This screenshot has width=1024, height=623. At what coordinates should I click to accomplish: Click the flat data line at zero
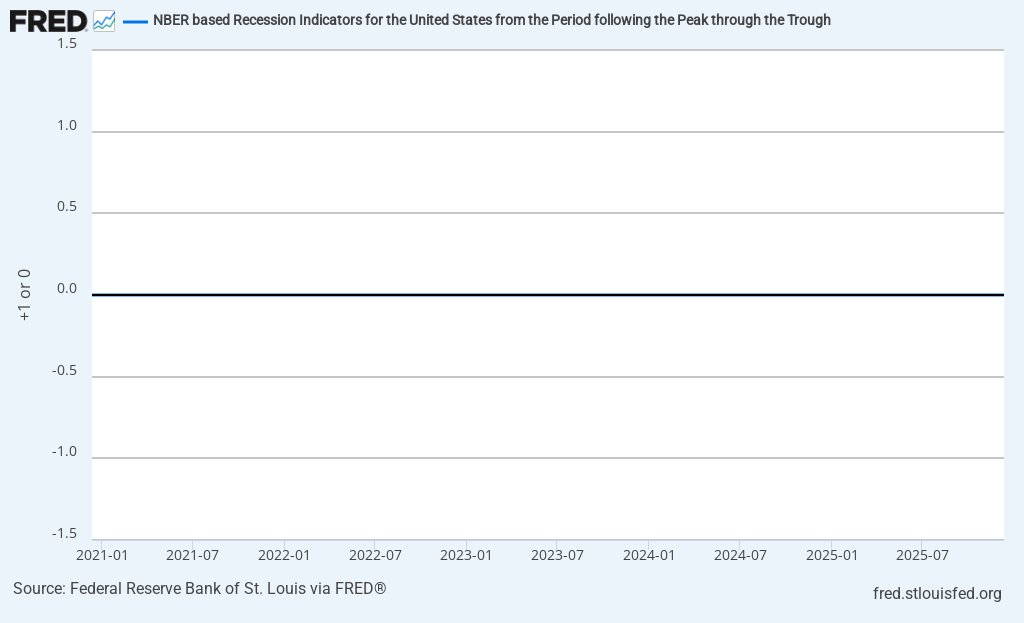pos(547,295)
